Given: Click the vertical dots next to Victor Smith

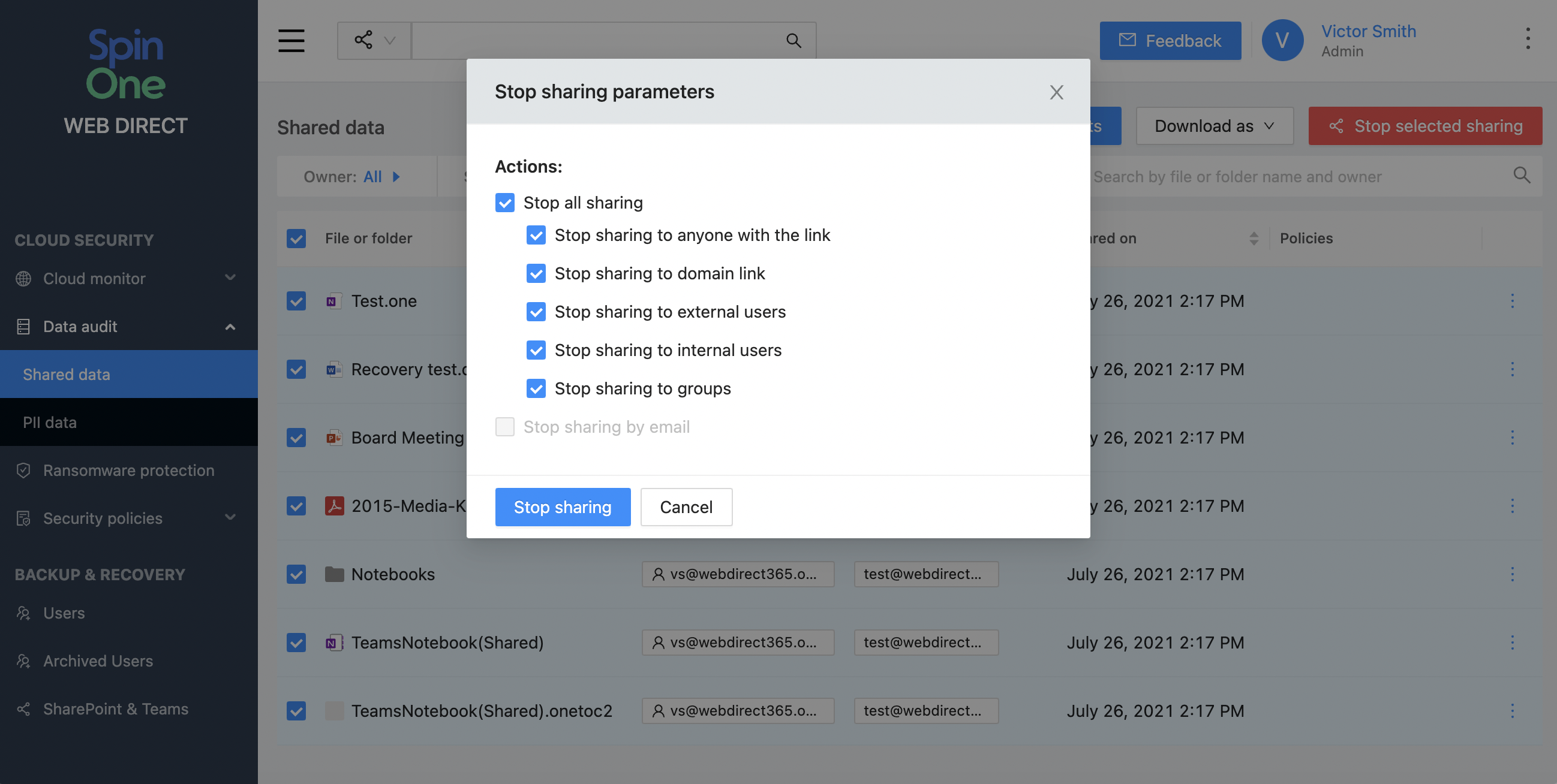Looking at the screenshot, I should click(1528, 40).
